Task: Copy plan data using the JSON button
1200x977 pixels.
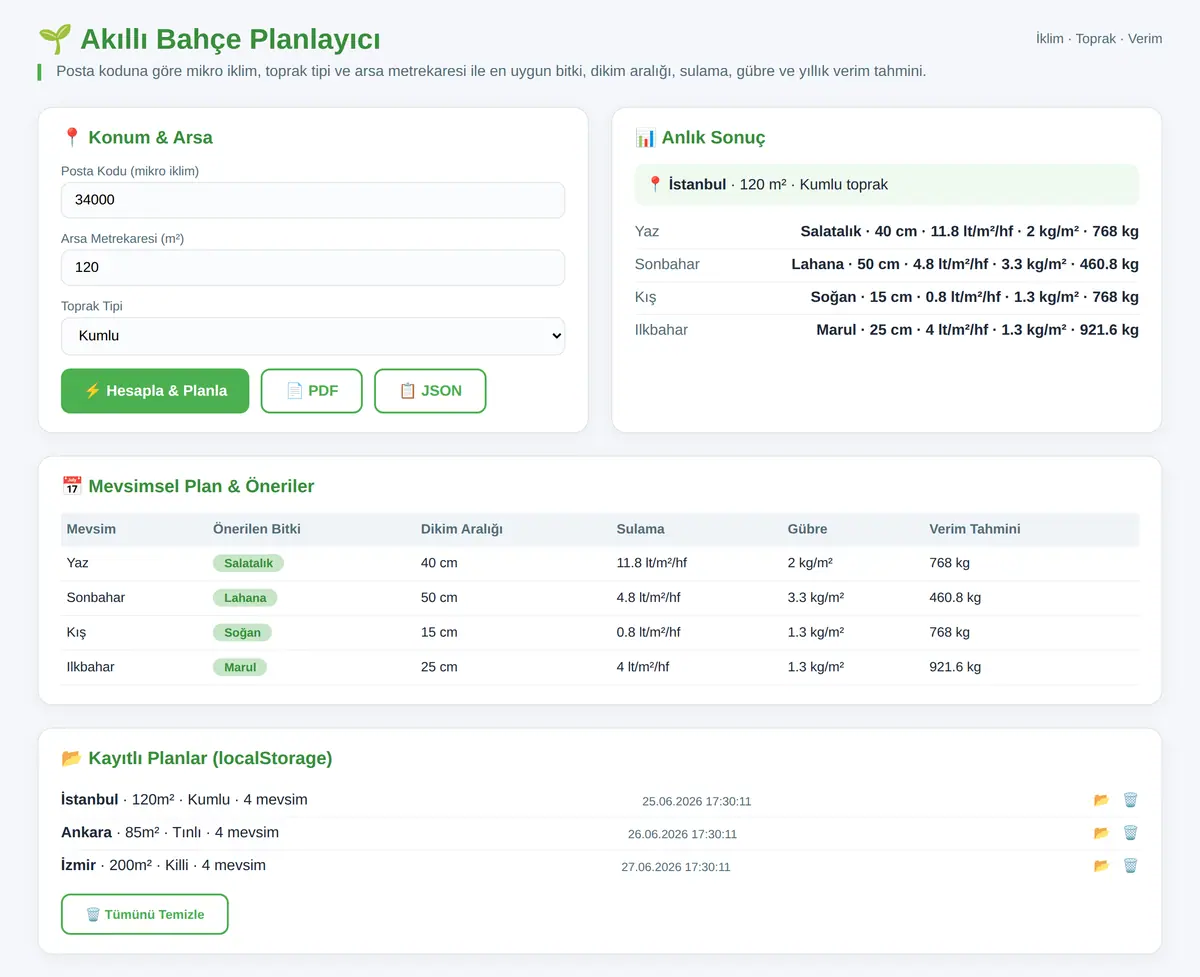Action: 430,391
